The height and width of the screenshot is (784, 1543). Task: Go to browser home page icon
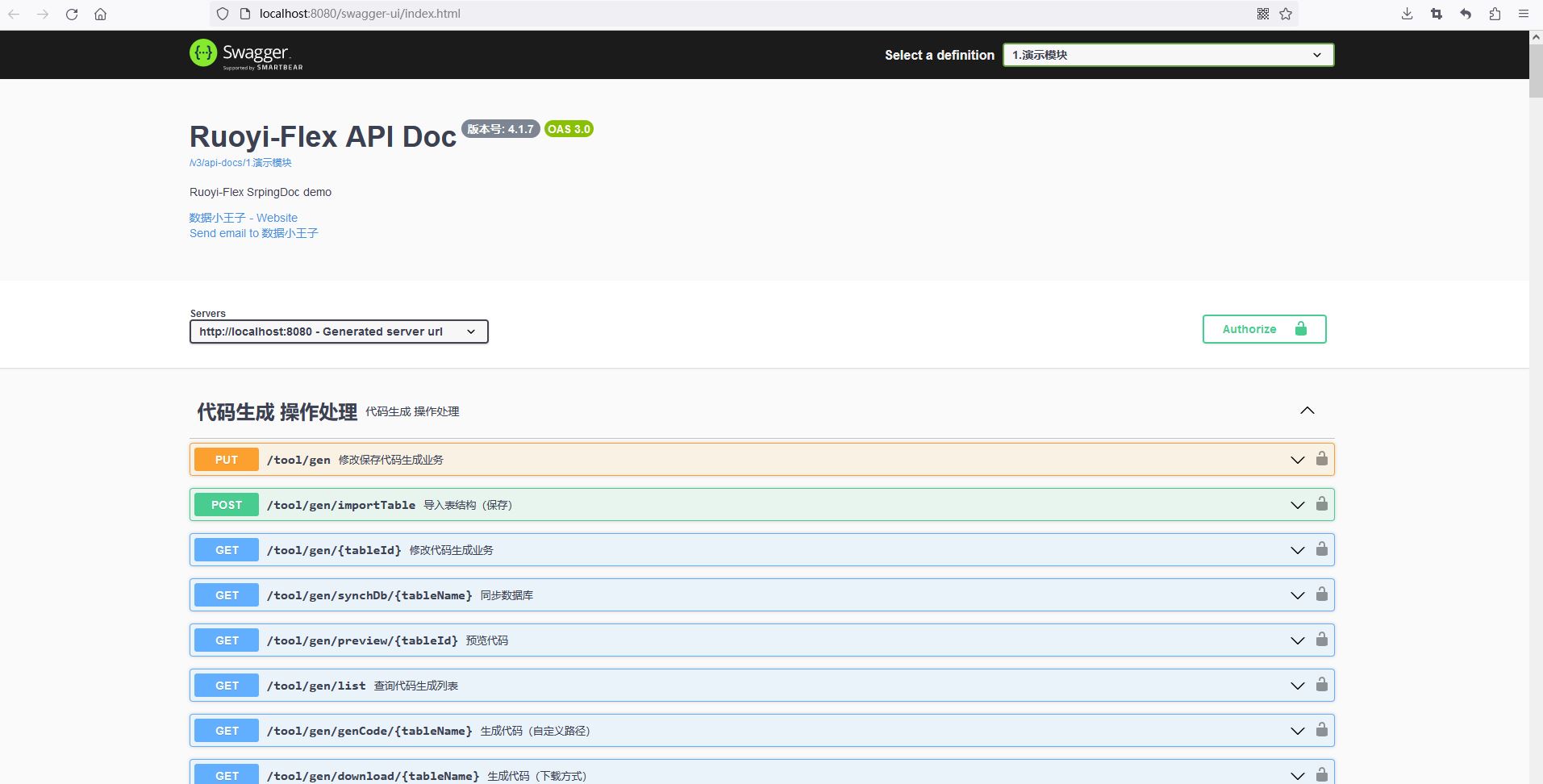[x=101, y=14]
